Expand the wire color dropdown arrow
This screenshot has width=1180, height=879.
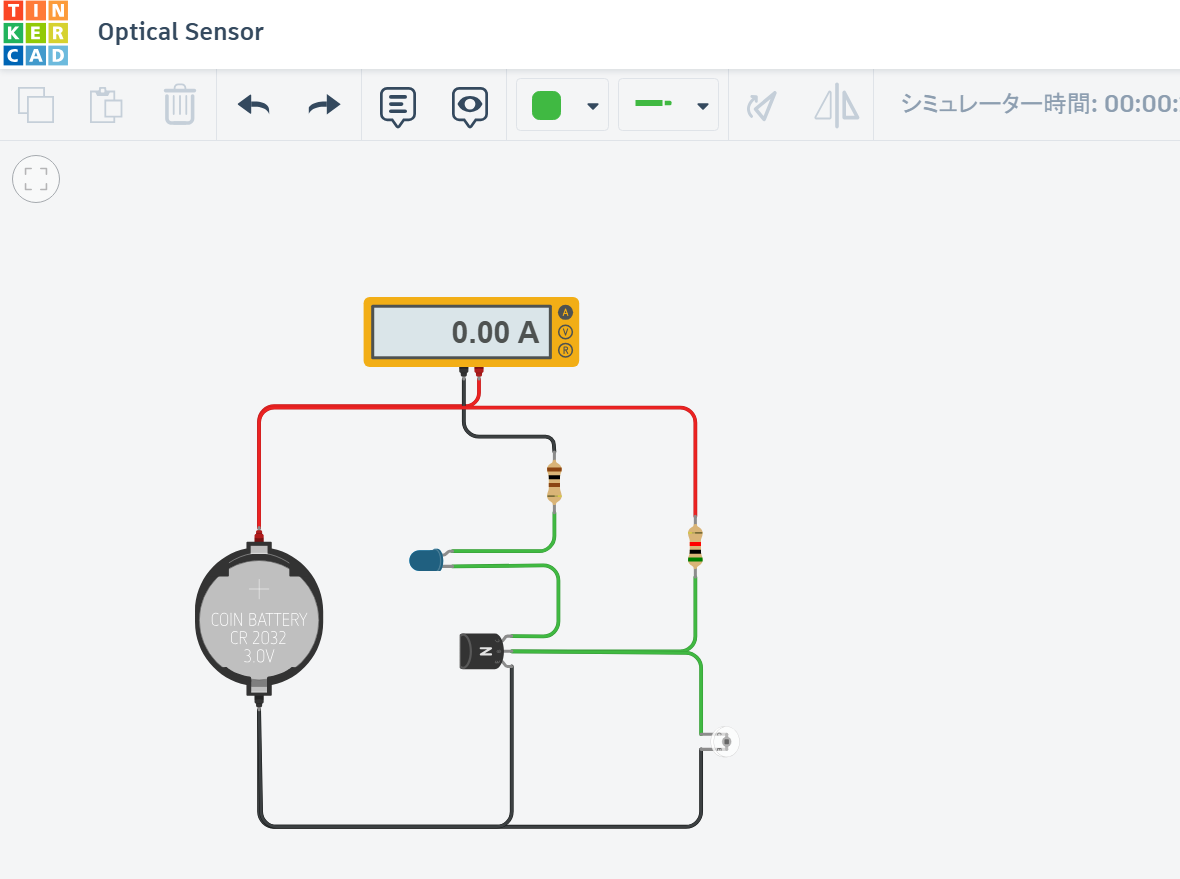pyautogui.click(x=593, y=106)
